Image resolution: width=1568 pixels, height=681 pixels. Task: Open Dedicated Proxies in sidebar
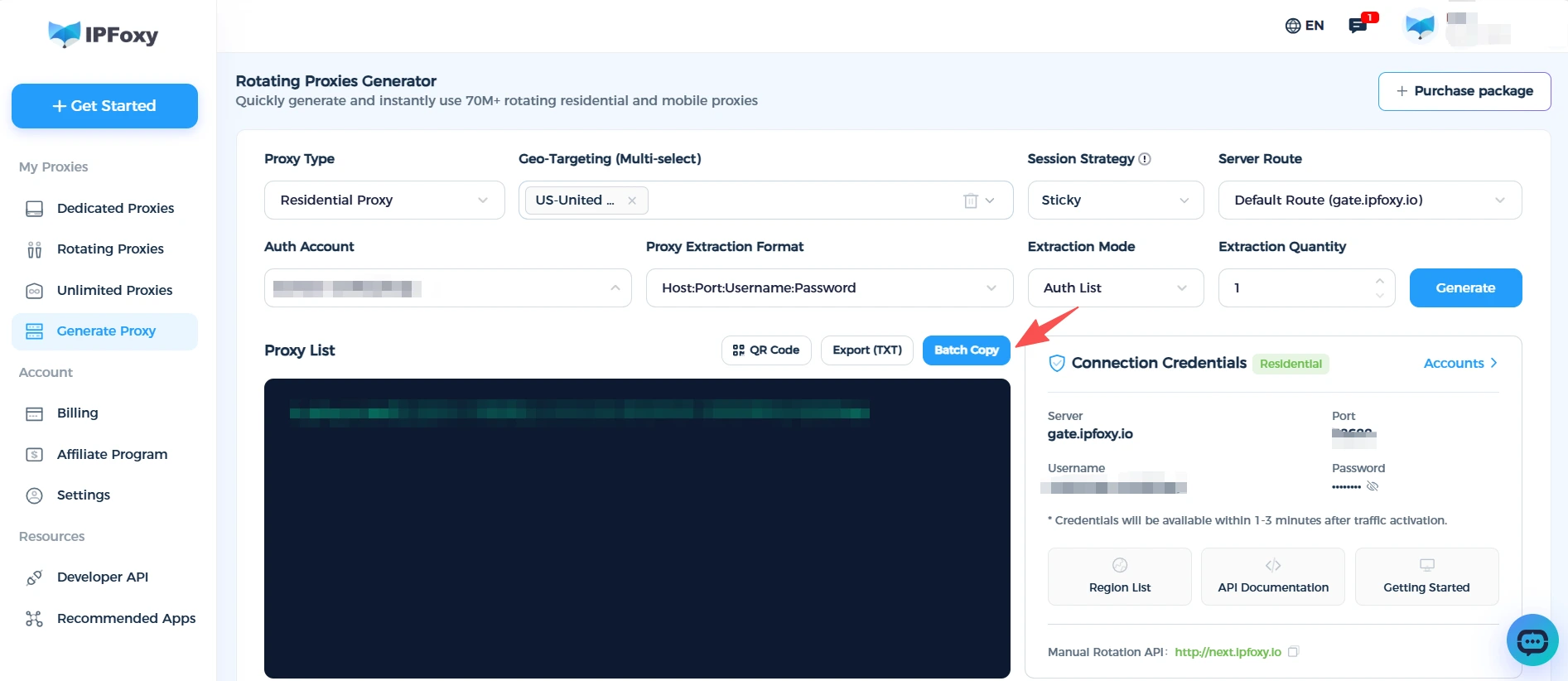[x=104, y=208]
